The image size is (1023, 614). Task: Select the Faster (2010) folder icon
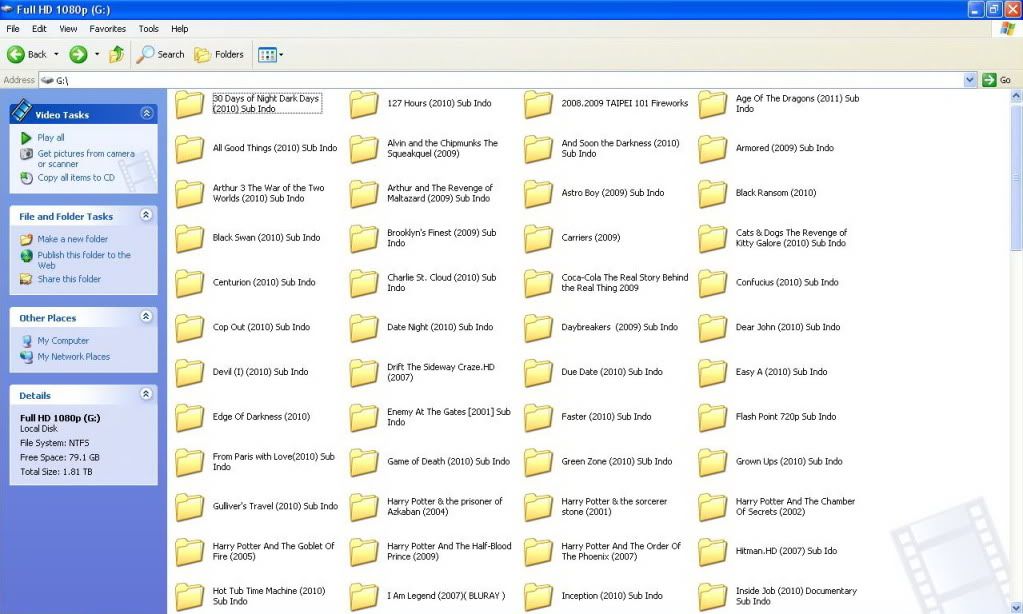538,417
